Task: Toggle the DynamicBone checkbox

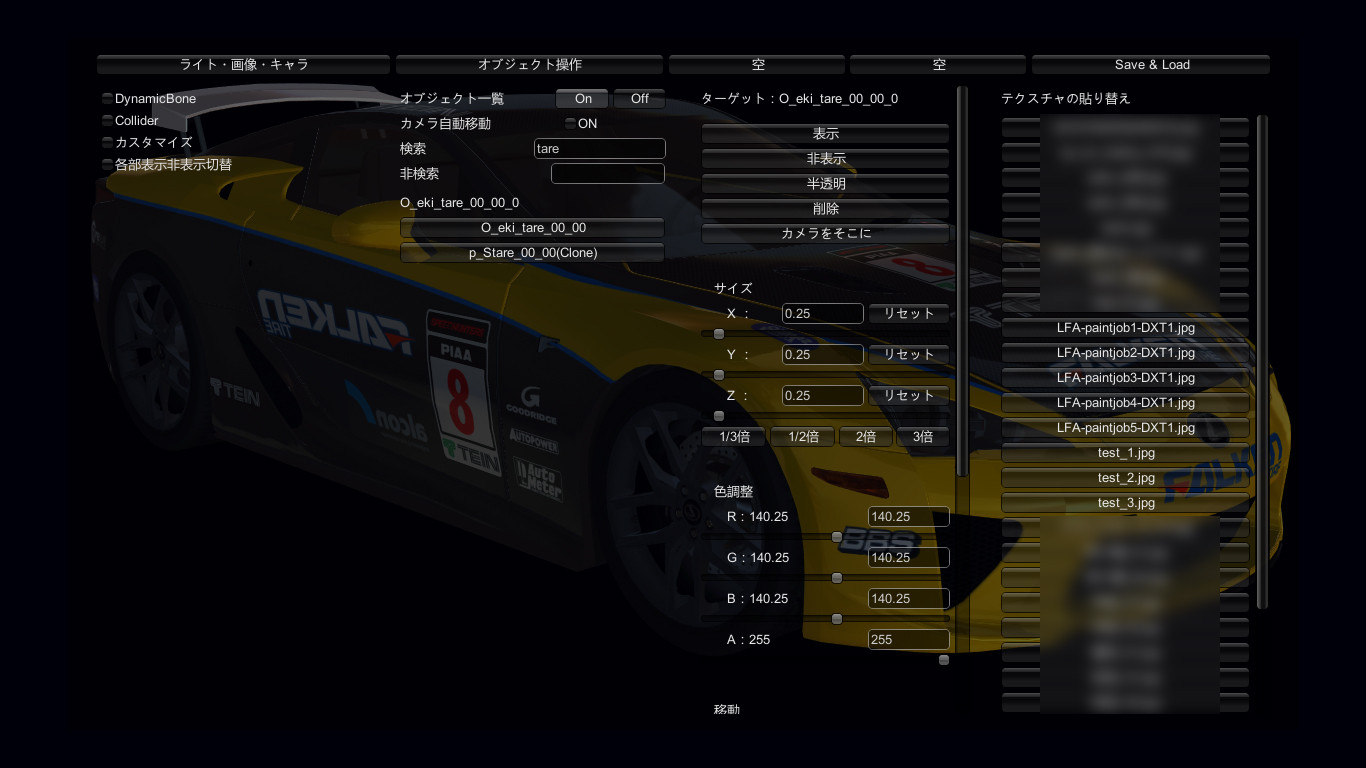Action: pos(107,99)
